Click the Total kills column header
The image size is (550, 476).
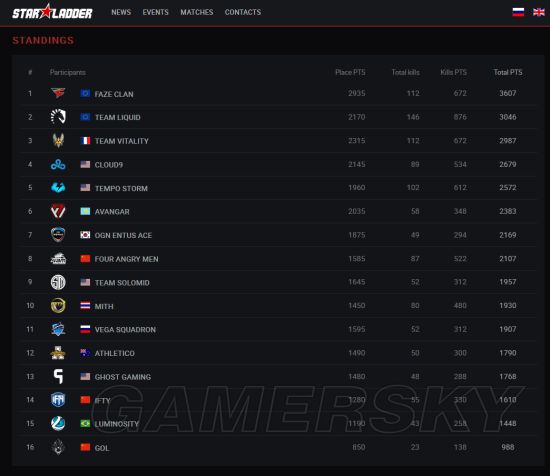pos(405,72)
